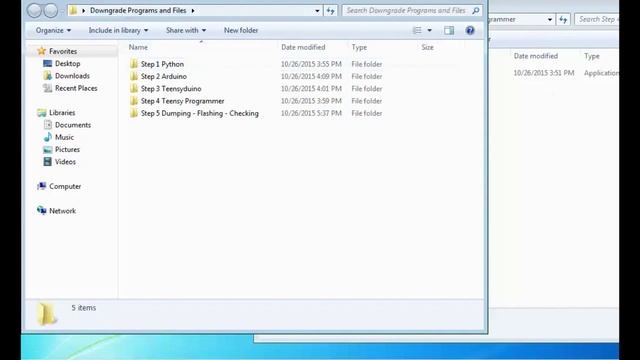
Task: Select Music under Libraries
Action: click(64, 137)
